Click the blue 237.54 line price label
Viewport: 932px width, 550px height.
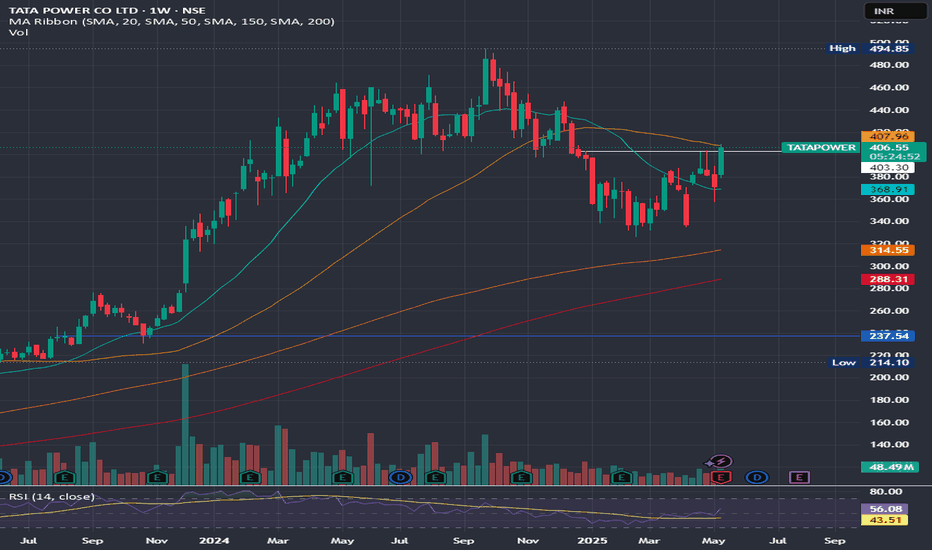pyautogui.click(x=888, y=336)
